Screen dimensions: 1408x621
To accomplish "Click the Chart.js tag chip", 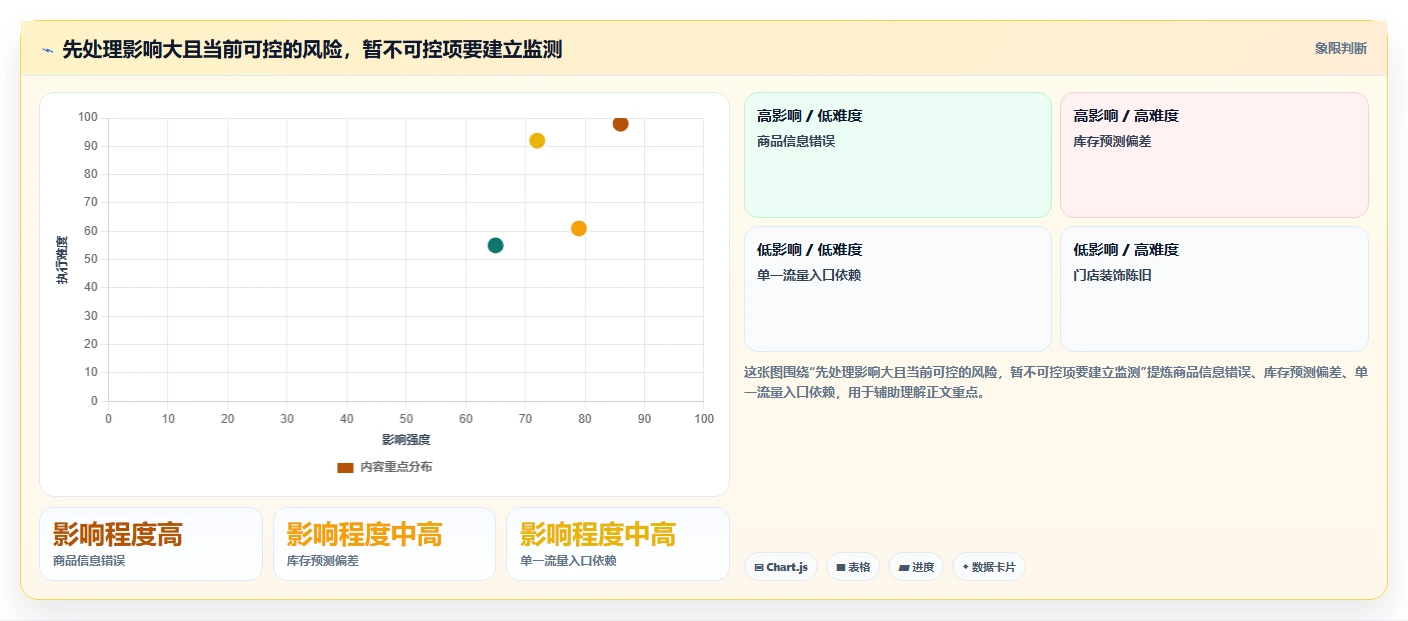I will [x=781, y=567].
